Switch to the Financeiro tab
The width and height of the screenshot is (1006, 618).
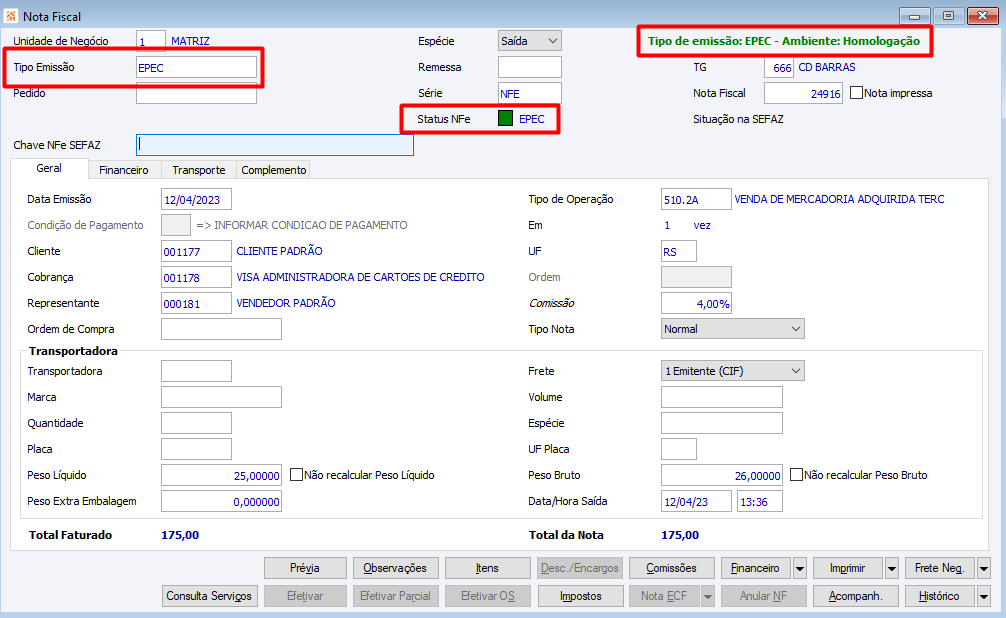click(124, 170)
